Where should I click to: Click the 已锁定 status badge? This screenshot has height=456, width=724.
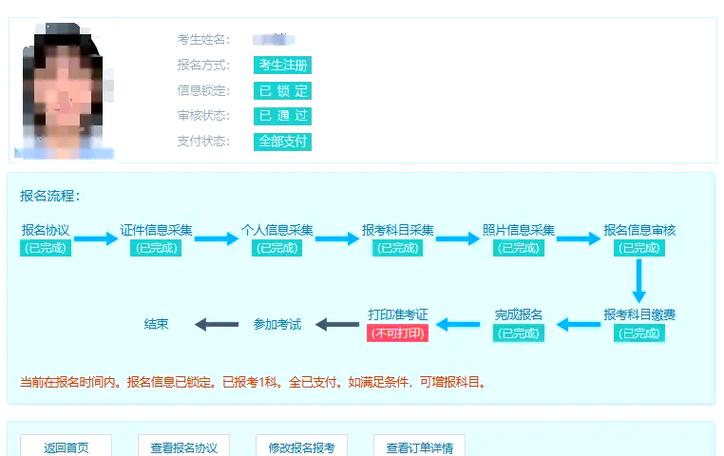coord(283,90)
